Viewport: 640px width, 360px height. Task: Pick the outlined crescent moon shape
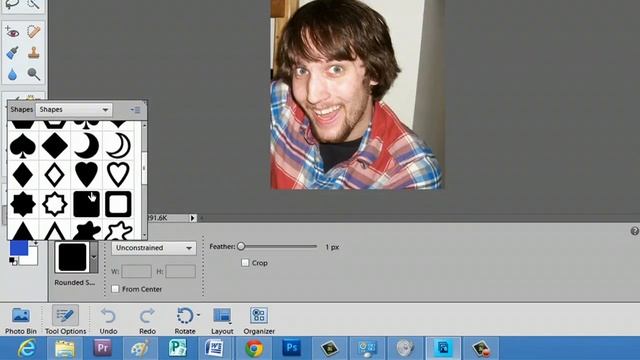[118, 146]
